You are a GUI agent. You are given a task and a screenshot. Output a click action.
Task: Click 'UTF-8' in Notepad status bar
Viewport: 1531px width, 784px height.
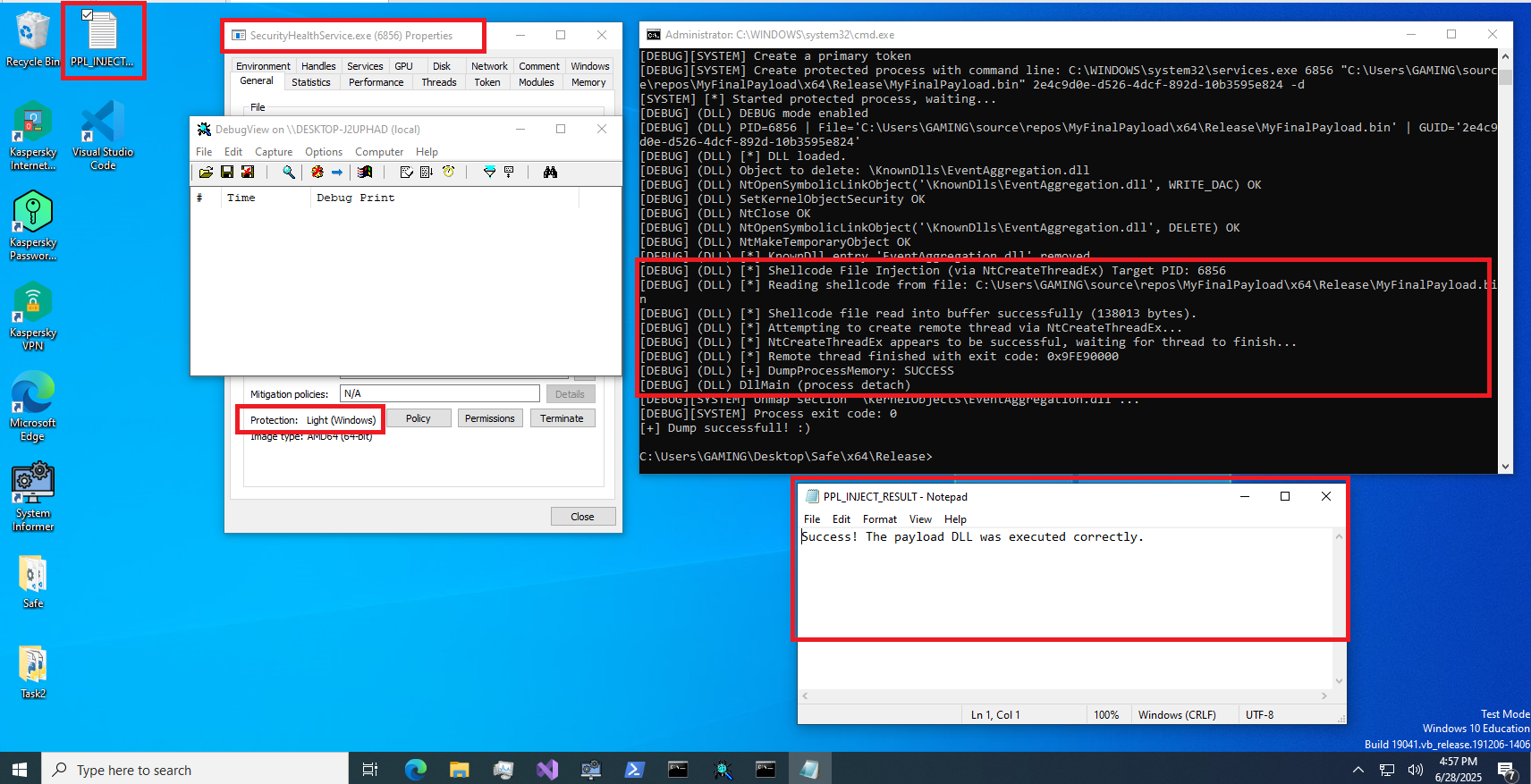1259,715
